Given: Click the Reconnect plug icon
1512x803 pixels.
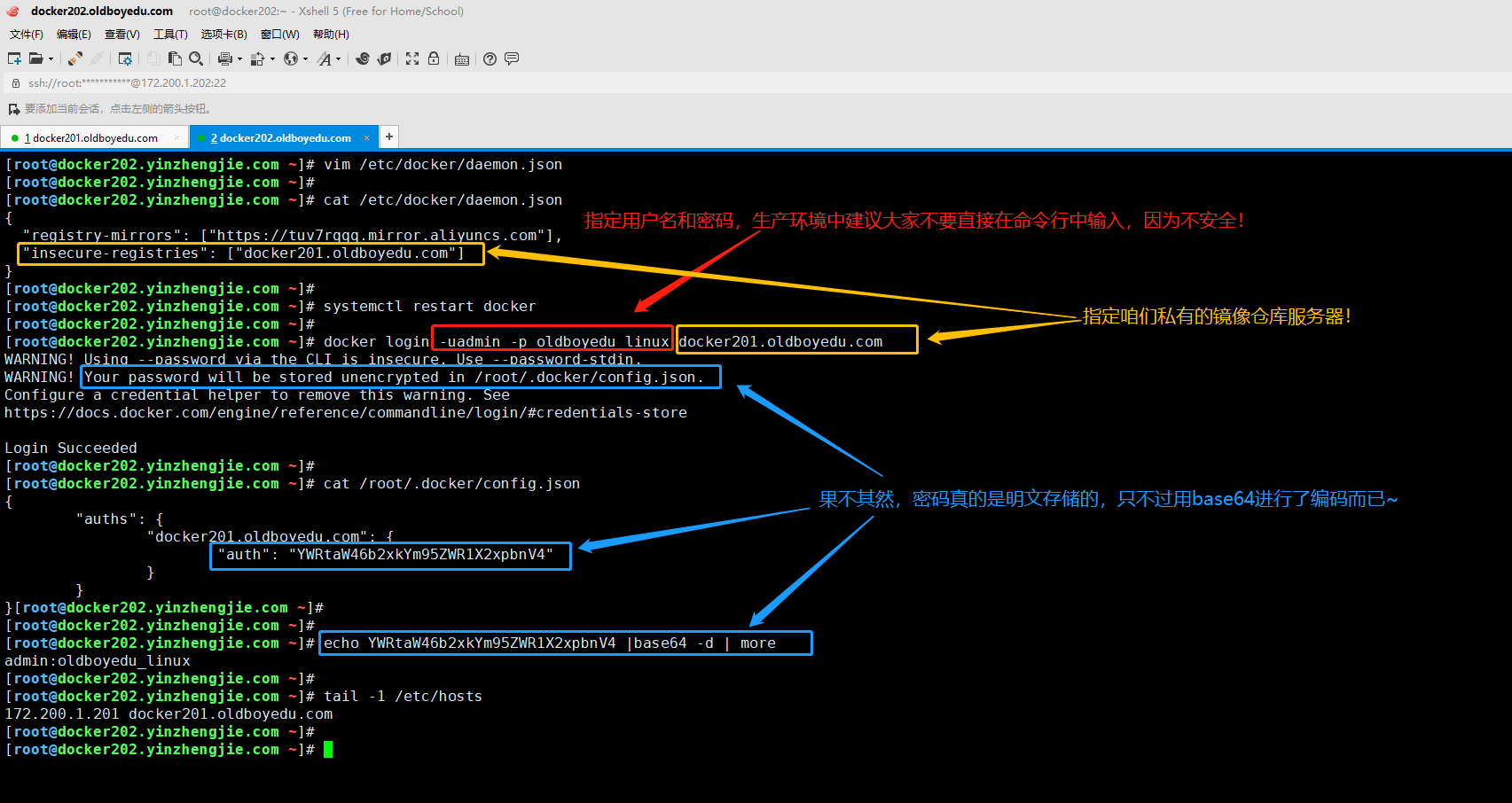Looking at the screenshot, I should coord(75,58).
